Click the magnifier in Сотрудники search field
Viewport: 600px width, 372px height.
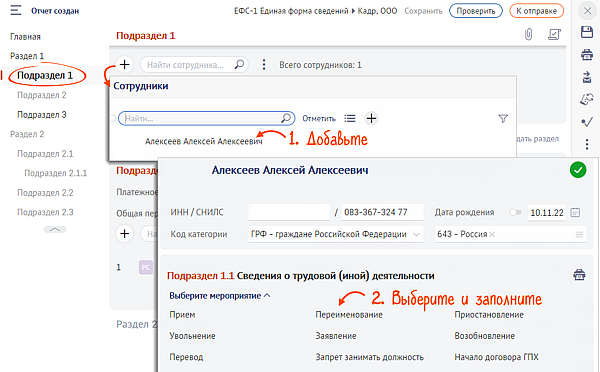click(286, 118)
